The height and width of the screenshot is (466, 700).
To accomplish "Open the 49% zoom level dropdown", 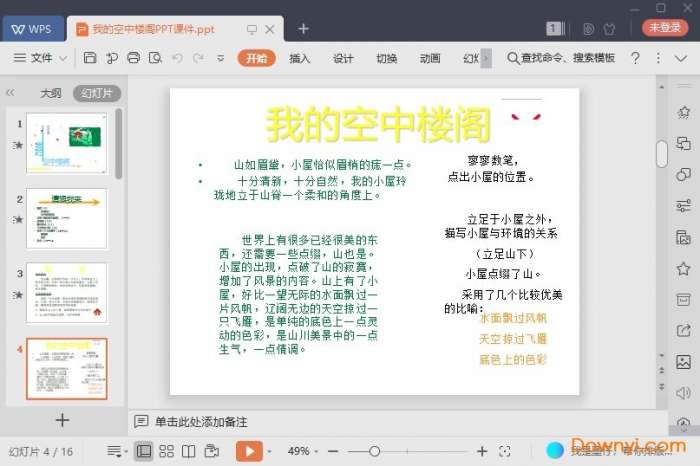I will click(303, 451).
